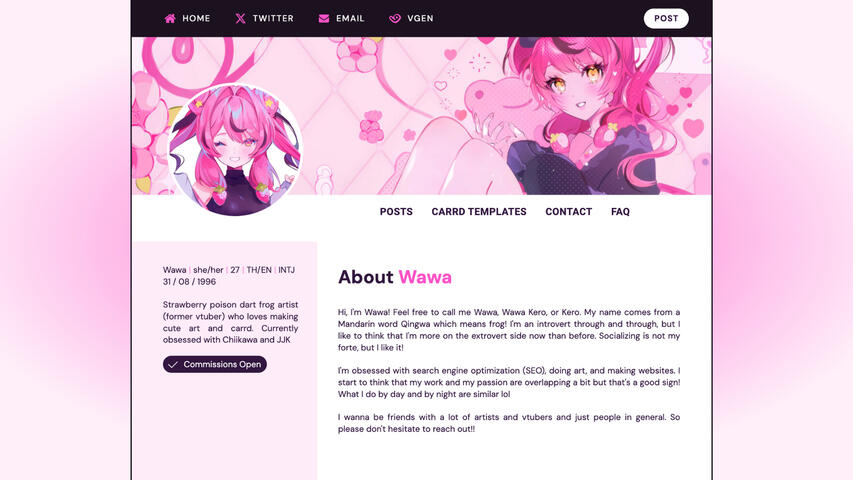Switch to the FAQ tab
This screenshot has width=853, height=480.
(x=620, y=212)
